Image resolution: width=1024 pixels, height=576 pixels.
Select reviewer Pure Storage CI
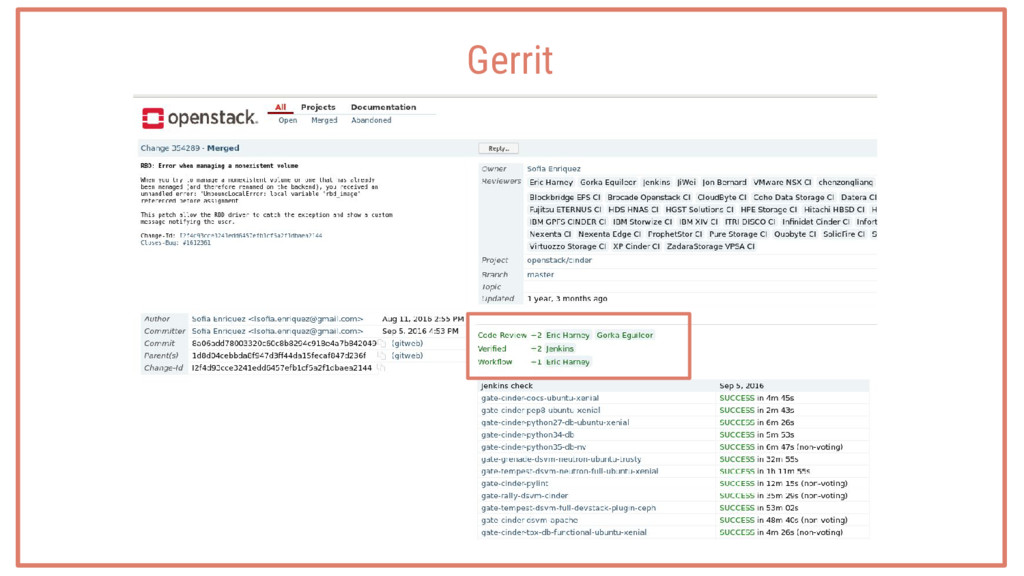pyautogui.click(x=738, y=234)
